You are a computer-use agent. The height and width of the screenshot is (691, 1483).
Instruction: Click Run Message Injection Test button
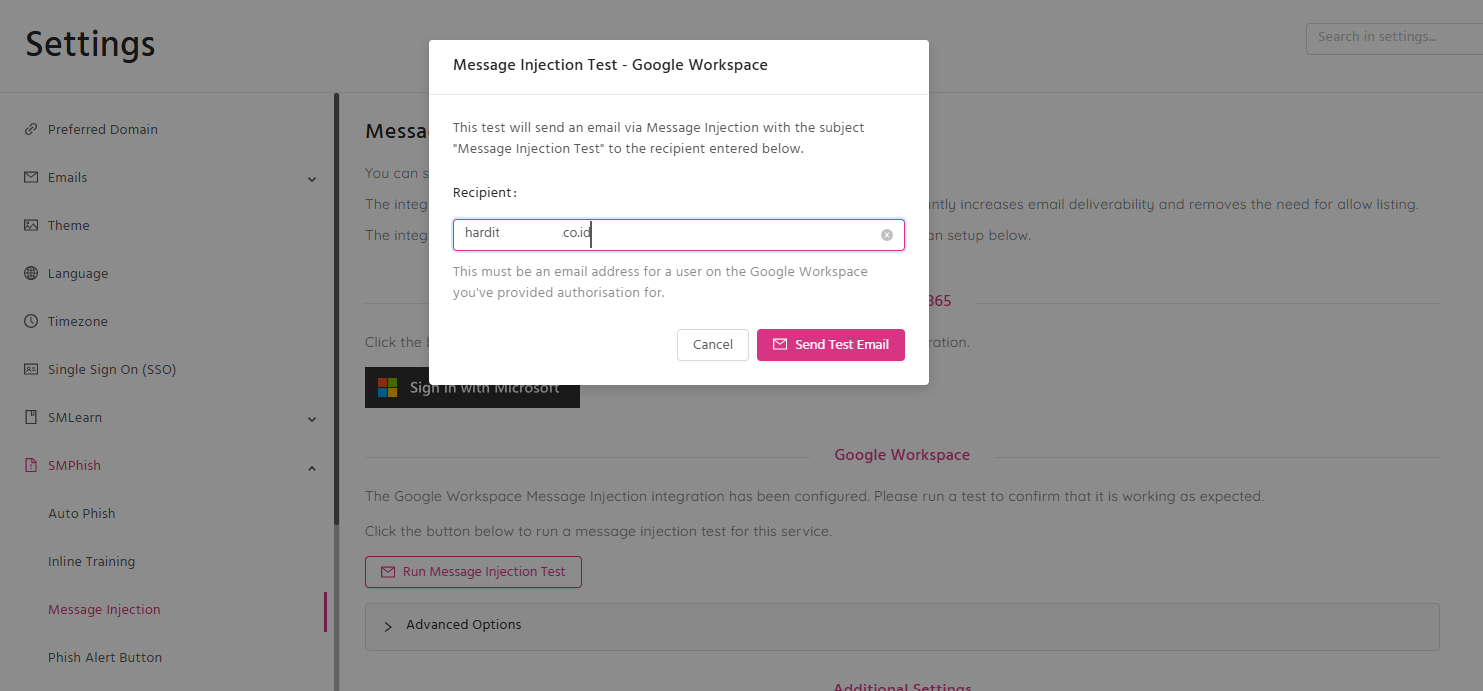(473, 572)
